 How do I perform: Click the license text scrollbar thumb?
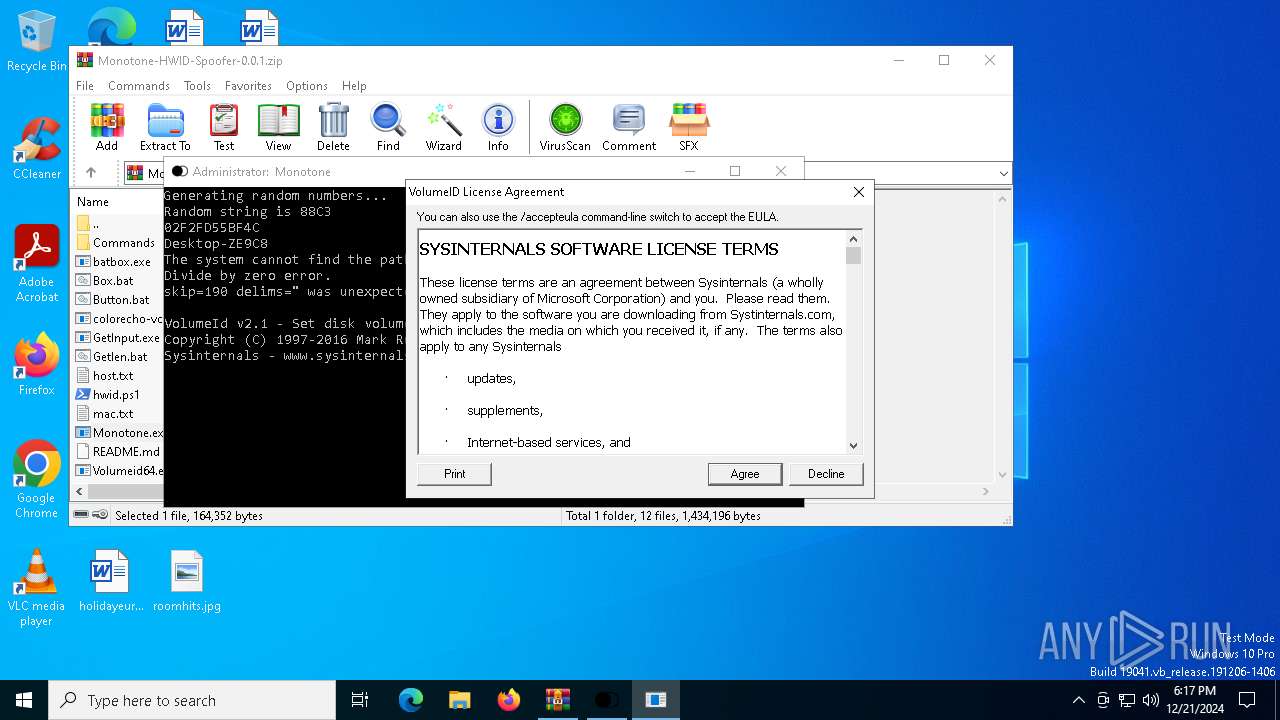point(853,256)
